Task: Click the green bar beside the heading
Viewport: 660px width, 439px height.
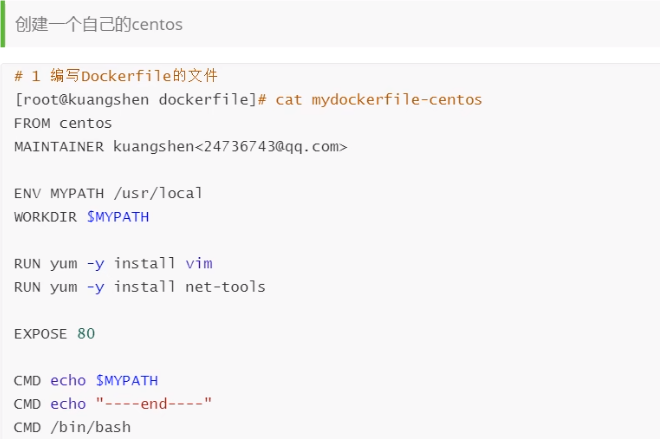Action: click(x=3, y=24)
